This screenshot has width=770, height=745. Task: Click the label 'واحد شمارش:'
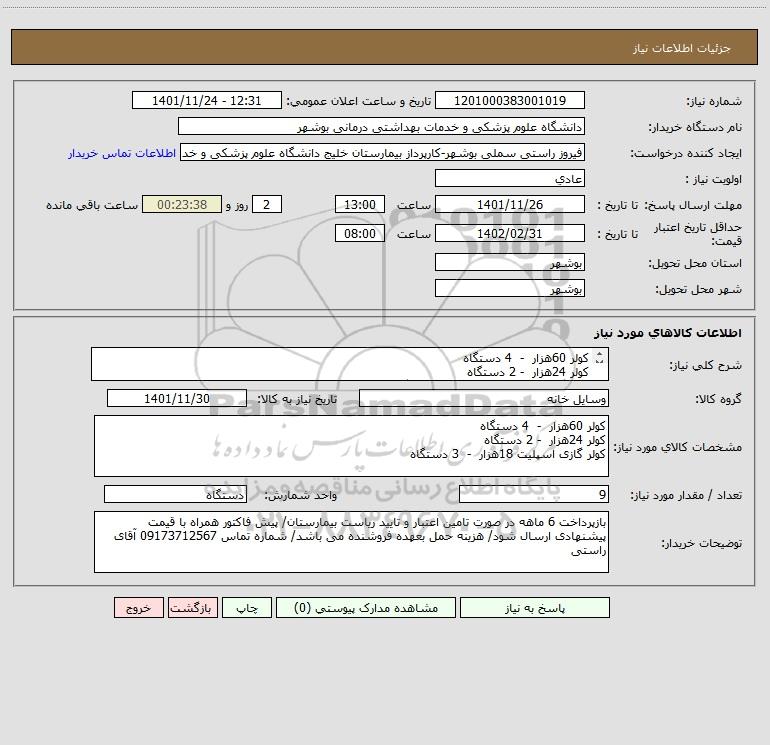point(301,496)
